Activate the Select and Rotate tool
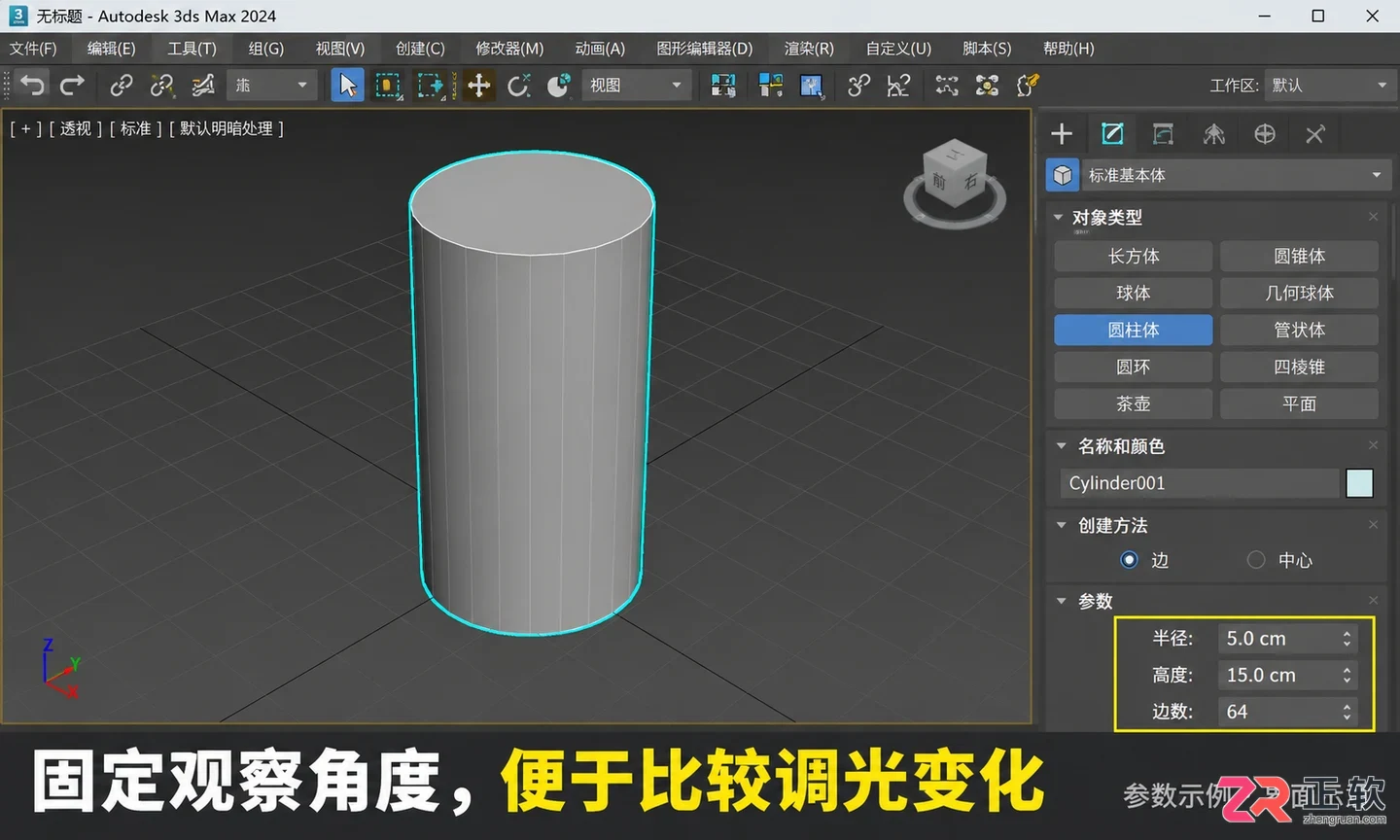This screenshot has height=840, width=1400. click(x=518, y=86)
